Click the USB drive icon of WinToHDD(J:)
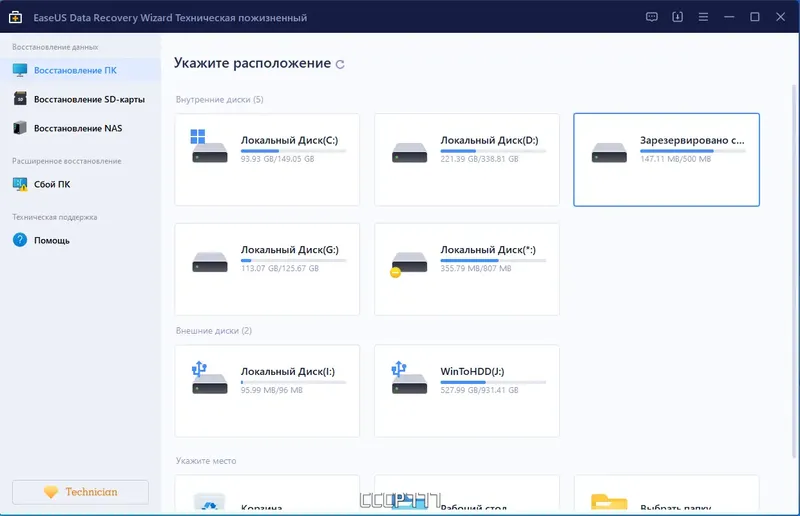This screenshot has height=516, width=800. (409, 378)
